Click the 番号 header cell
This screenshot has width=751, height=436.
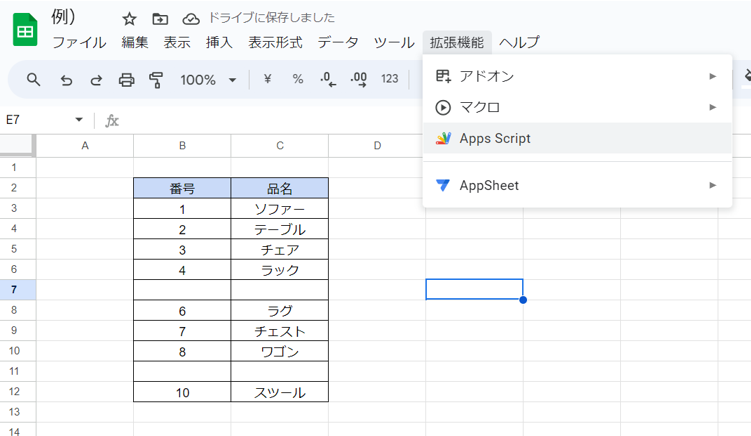182,188
